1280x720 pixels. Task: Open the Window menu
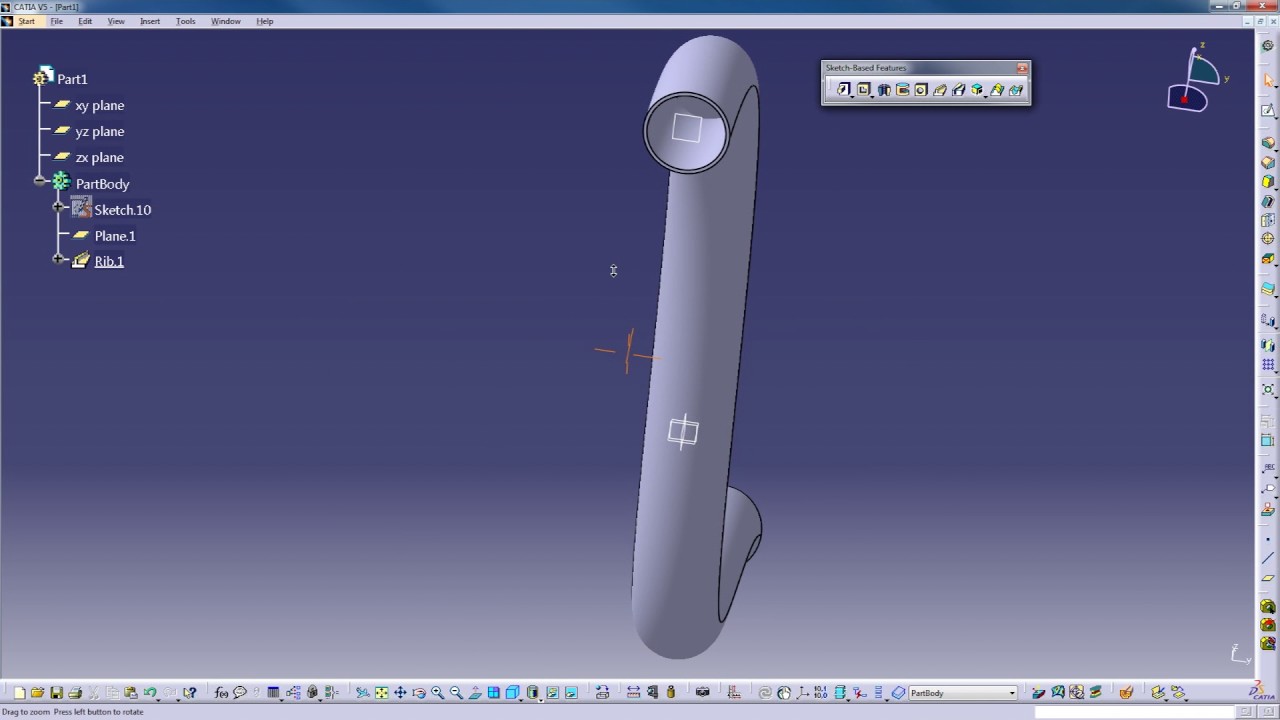pos(226,21)
